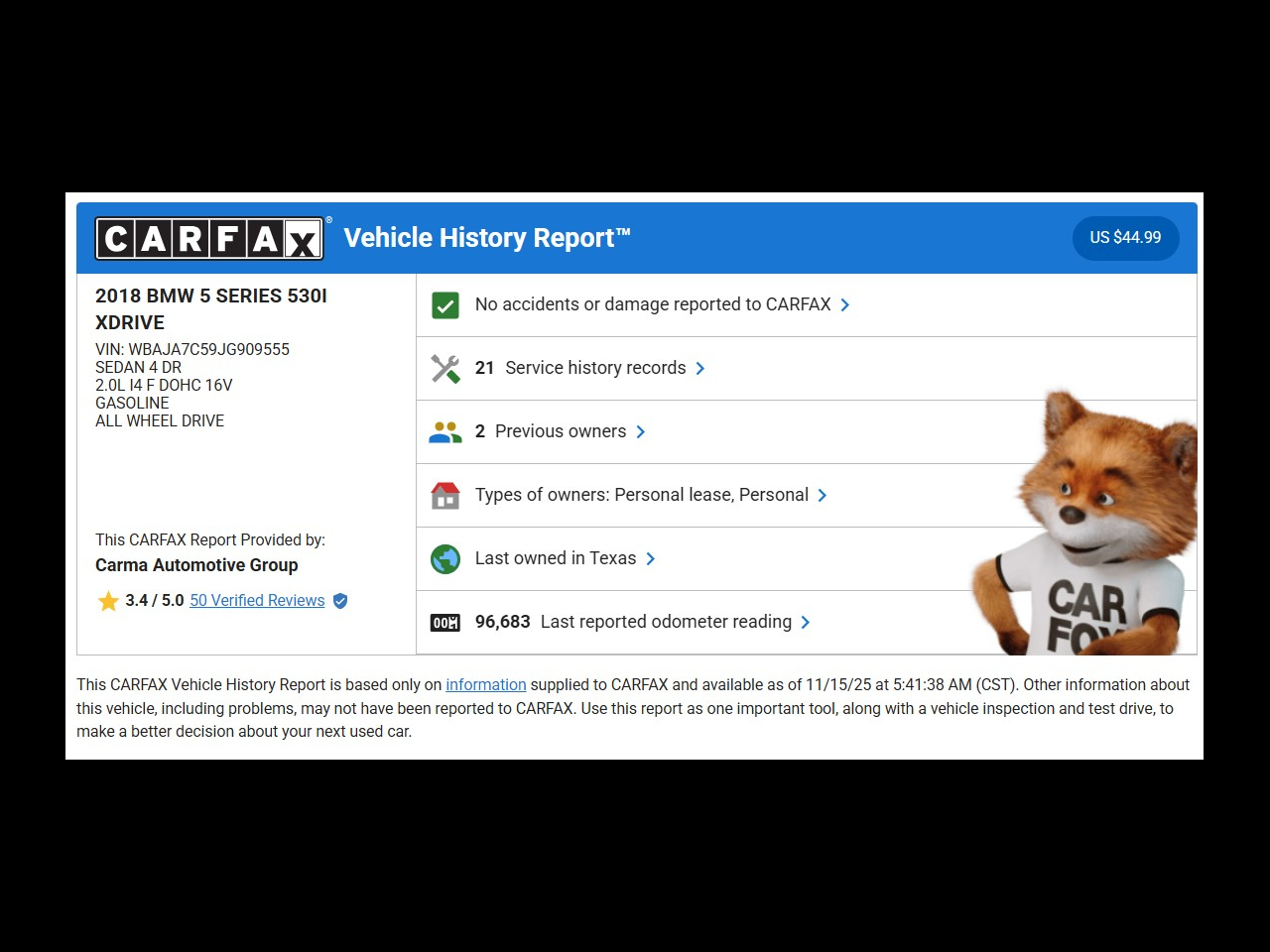Screen dimensions: 1270x952
Task: Expand the Last owned in Texas section
Action: [x=651, y=558]
